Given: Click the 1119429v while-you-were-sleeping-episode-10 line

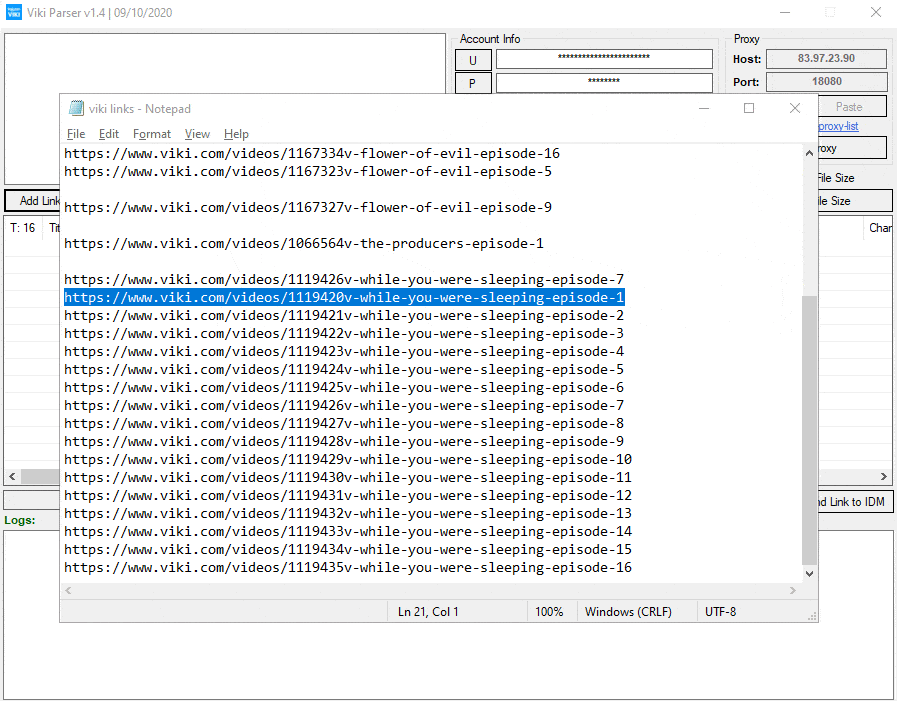Looking at the screenshot, I should pyautogui.click(x=348, y=460).
